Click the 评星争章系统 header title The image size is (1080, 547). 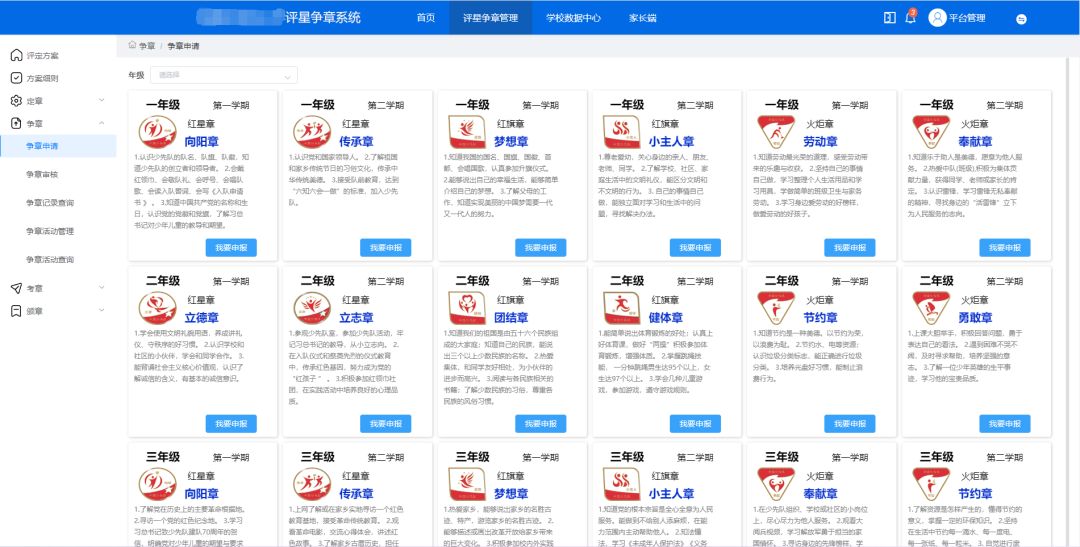click(x=322, y=18)
